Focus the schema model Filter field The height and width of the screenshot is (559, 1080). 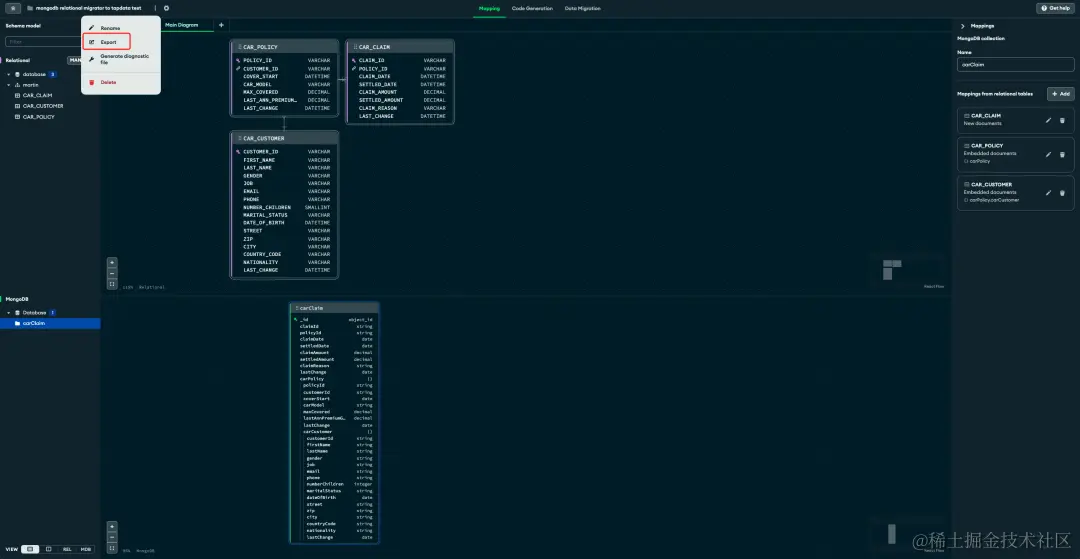pyautogui.click(x=43, y=42)
